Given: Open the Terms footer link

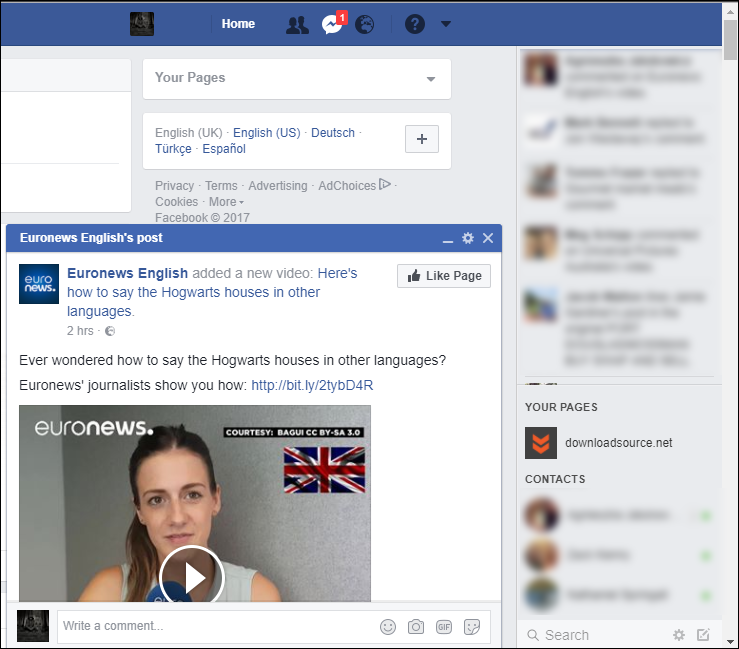Looking at the screenshot, I should click(x=221, y=186).
